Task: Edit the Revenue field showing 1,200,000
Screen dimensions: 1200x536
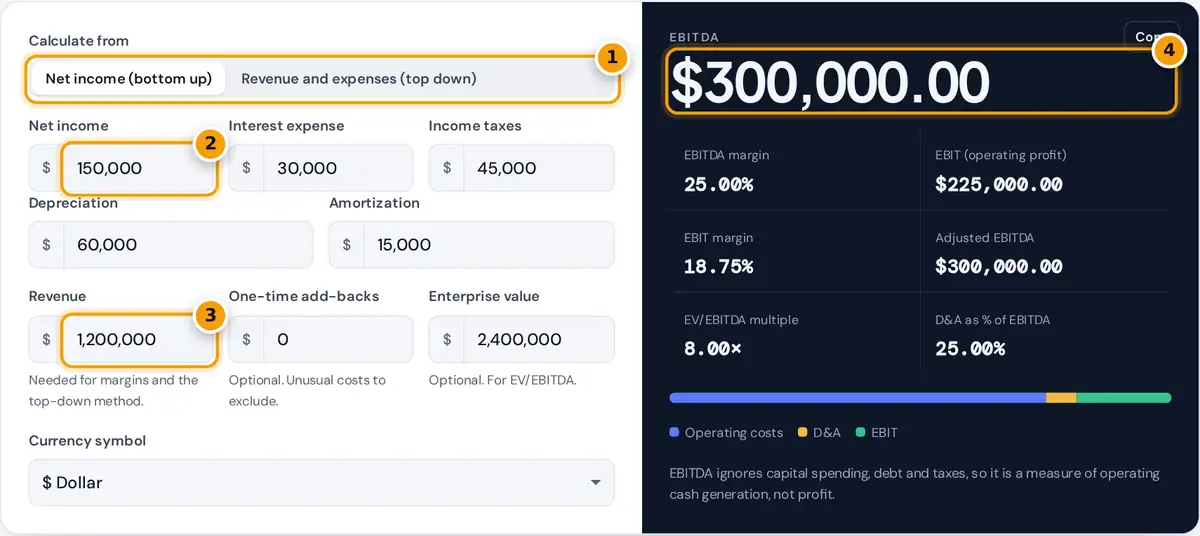Action: pos(138,339)
